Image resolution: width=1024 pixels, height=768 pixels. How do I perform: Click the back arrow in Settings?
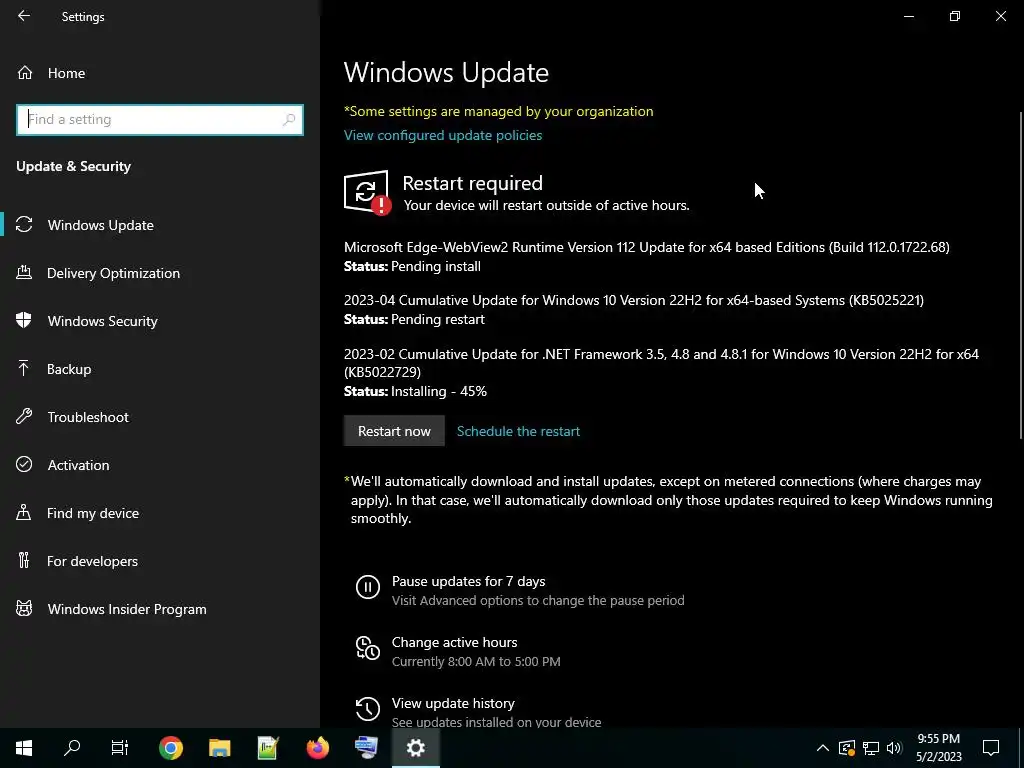point(24,16)
